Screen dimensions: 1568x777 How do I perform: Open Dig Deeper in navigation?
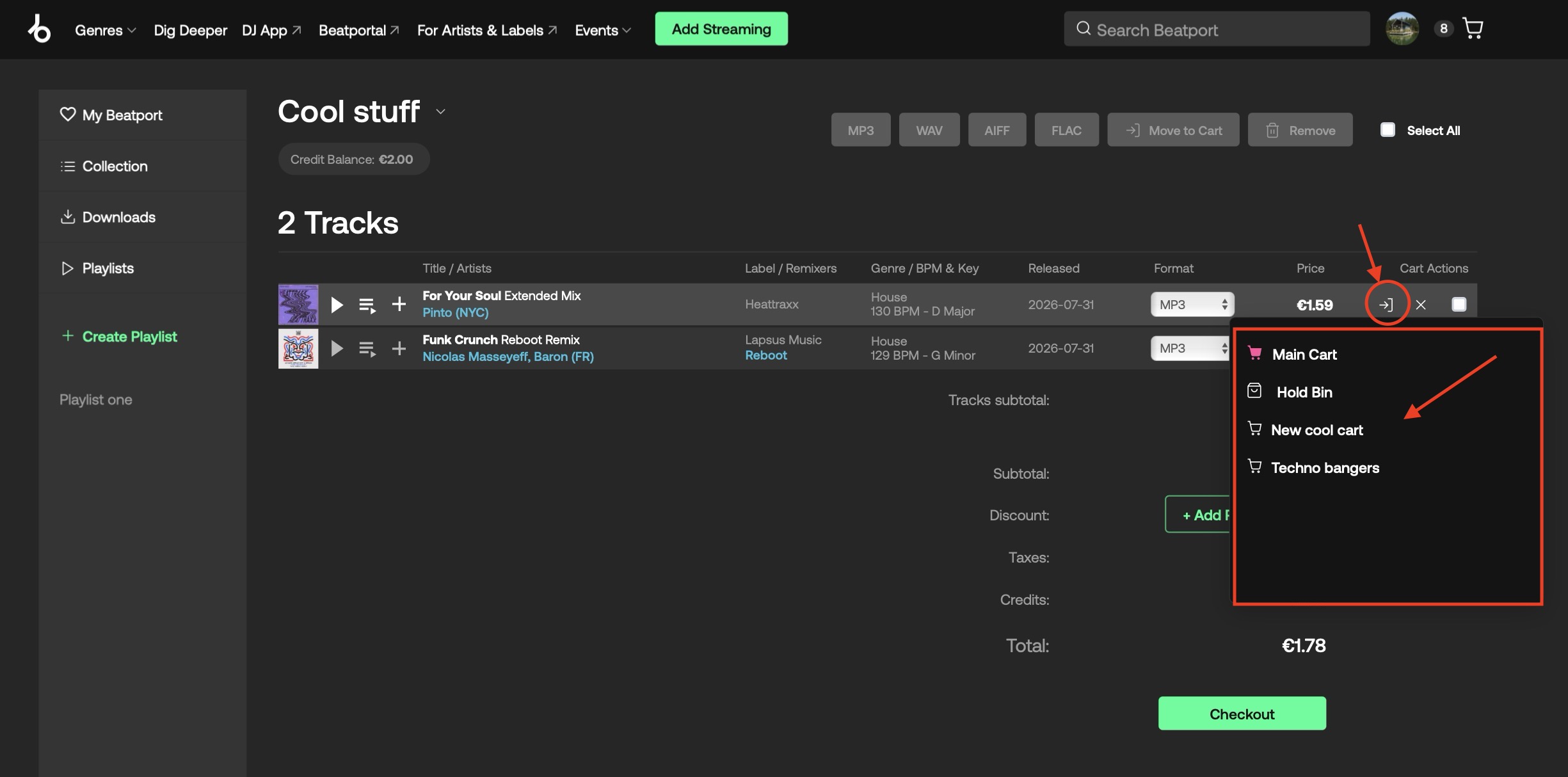[191, 30]
